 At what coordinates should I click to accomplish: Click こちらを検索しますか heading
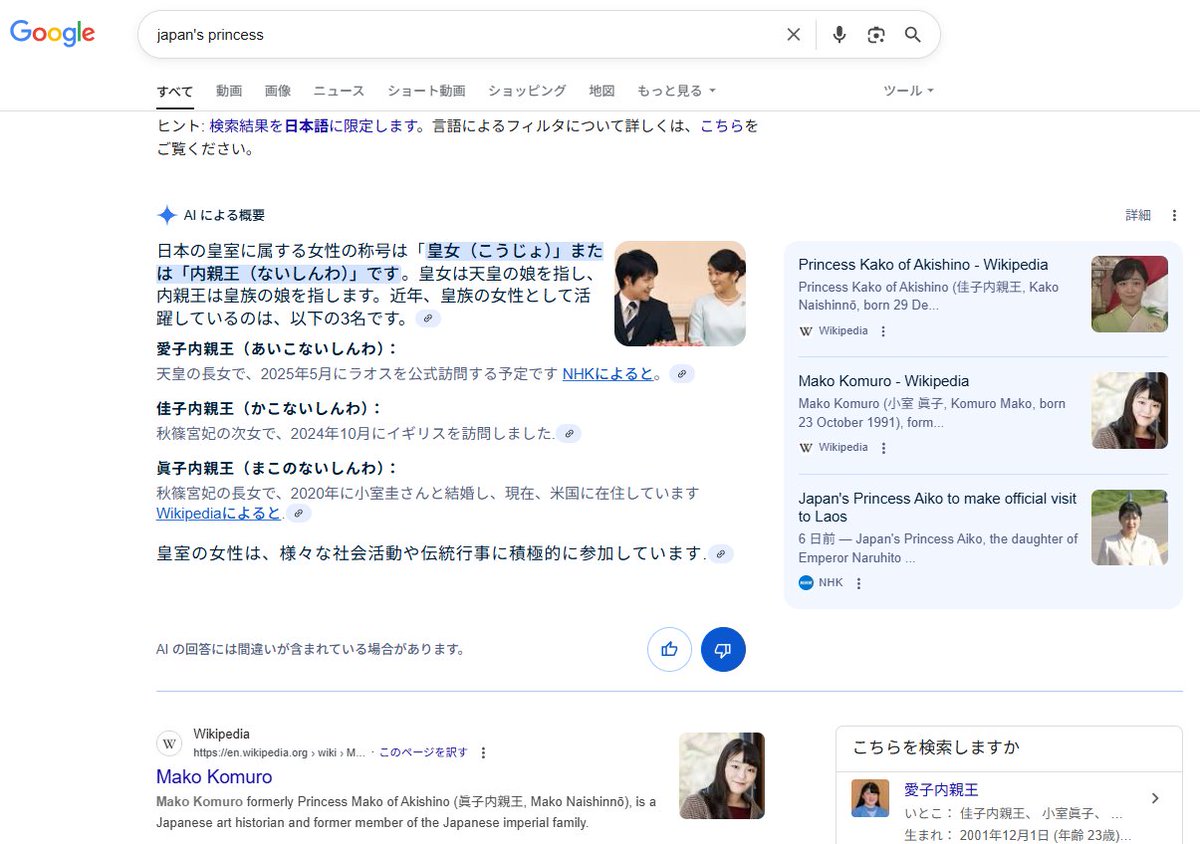(936, 747)
